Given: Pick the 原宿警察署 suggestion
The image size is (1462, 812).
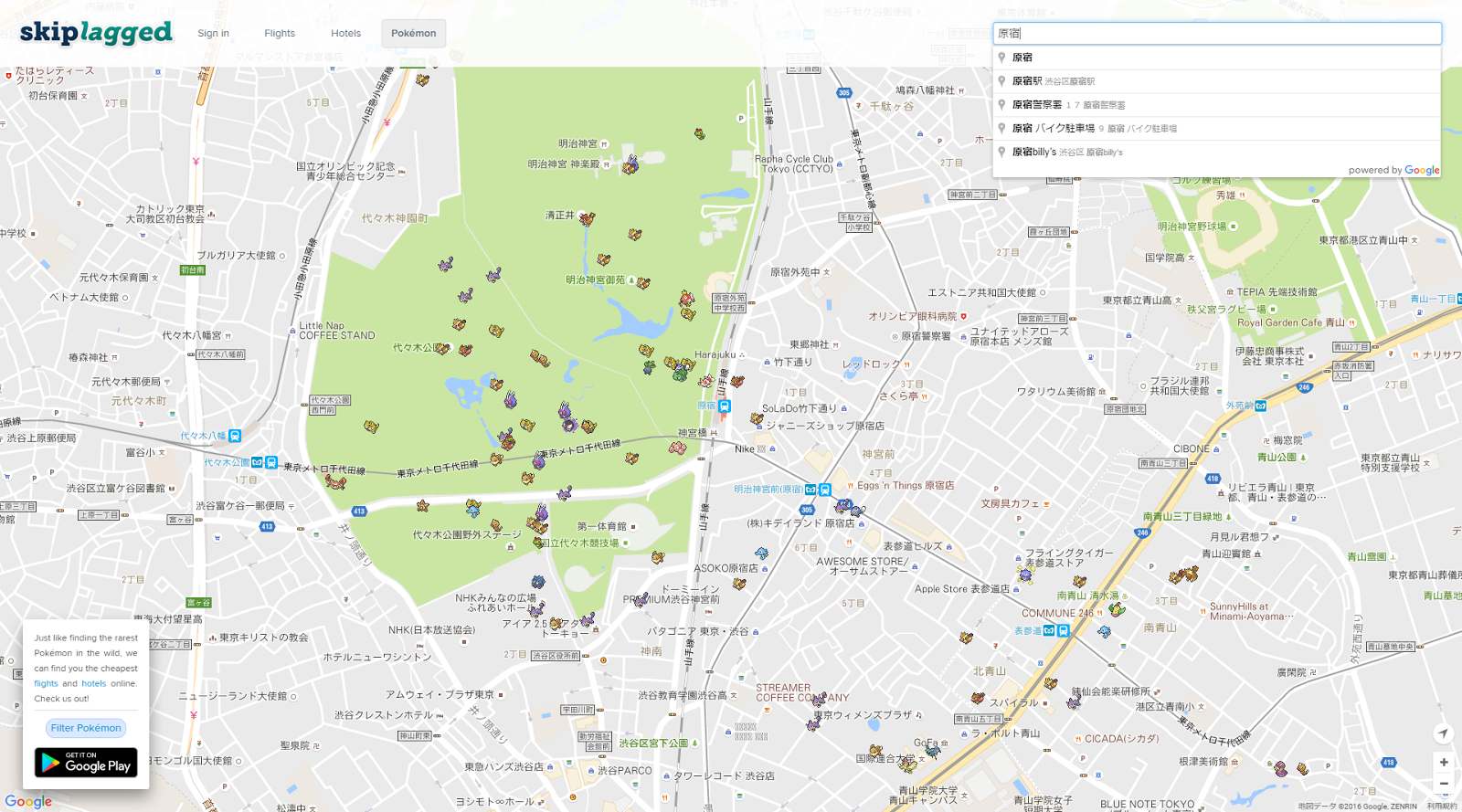Looking at the screenshot, I should click(x=1217, y=105).
